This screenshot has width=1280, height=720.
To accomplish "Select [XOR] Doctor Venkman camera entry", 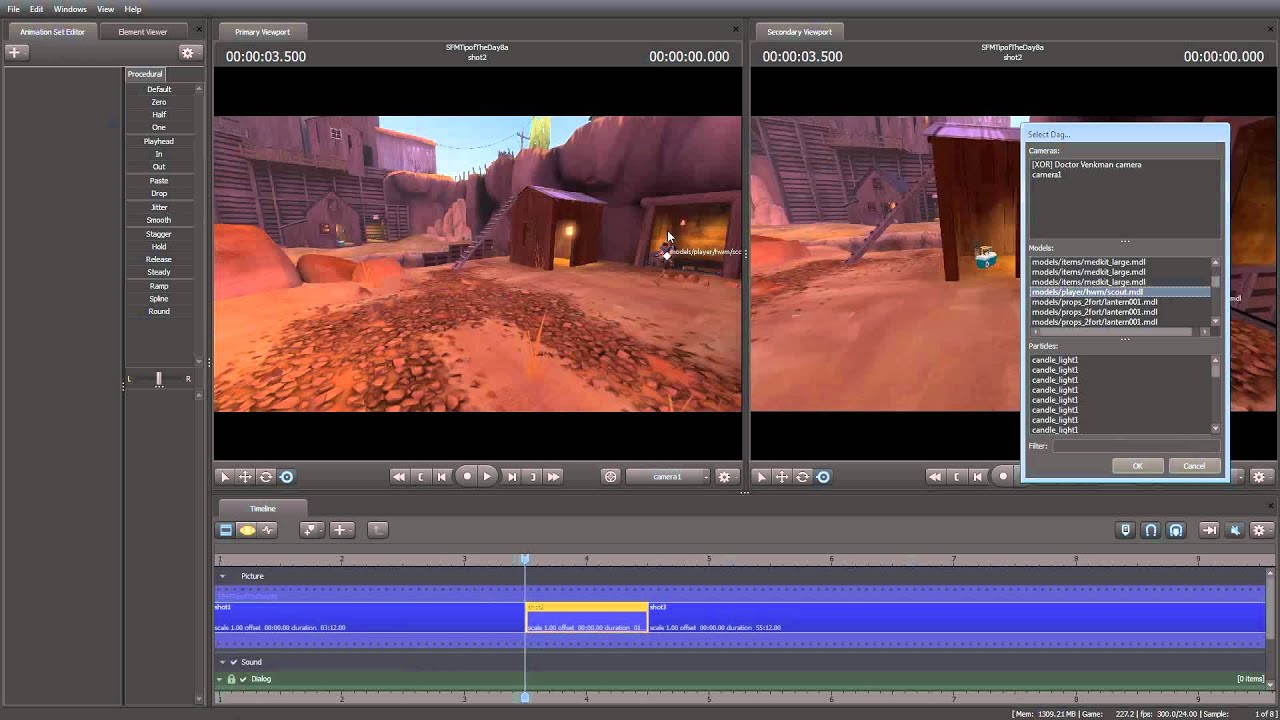I will click(1086, 165).
